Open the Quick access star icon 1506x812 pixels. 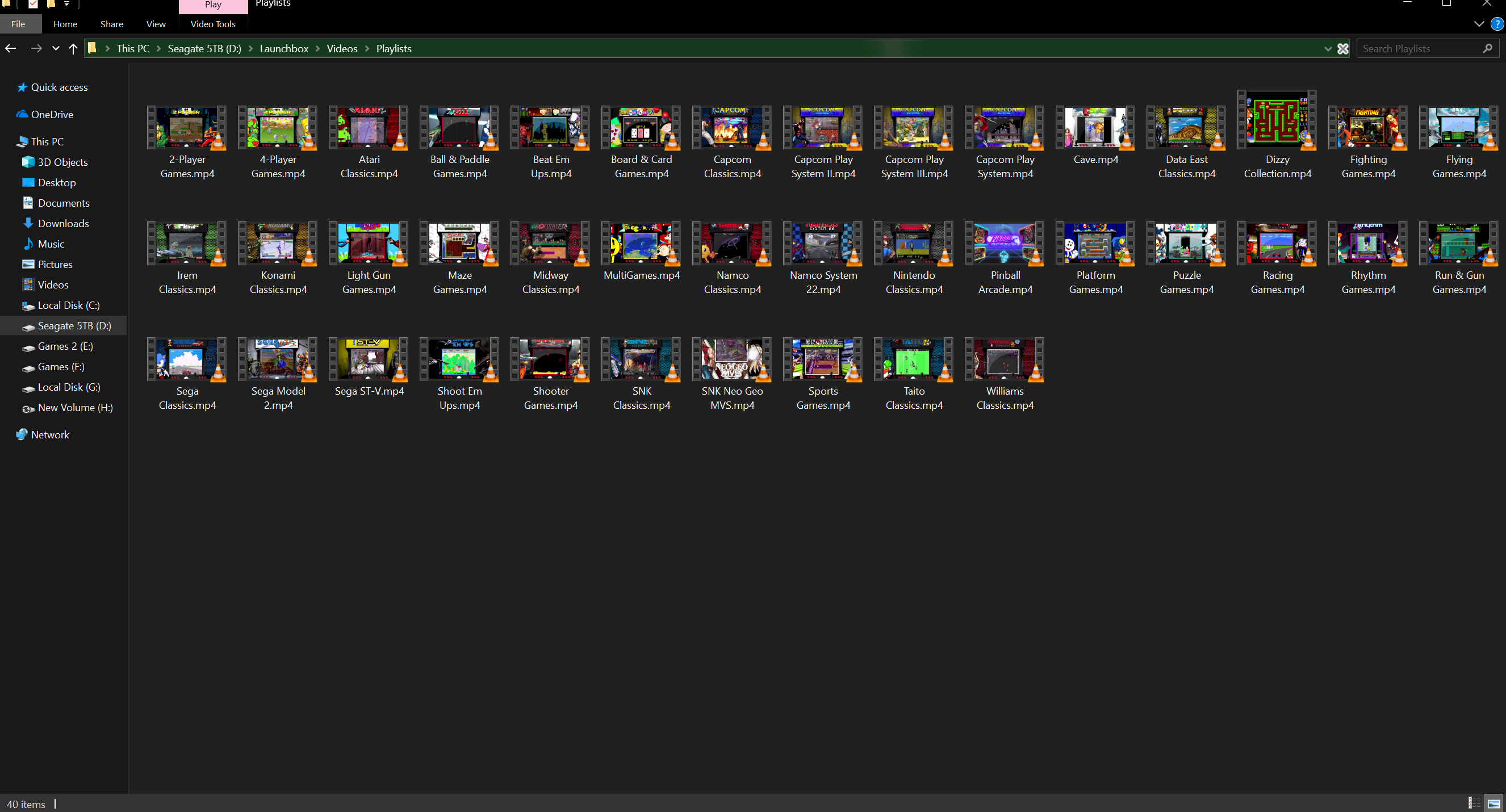coord(22,87)
